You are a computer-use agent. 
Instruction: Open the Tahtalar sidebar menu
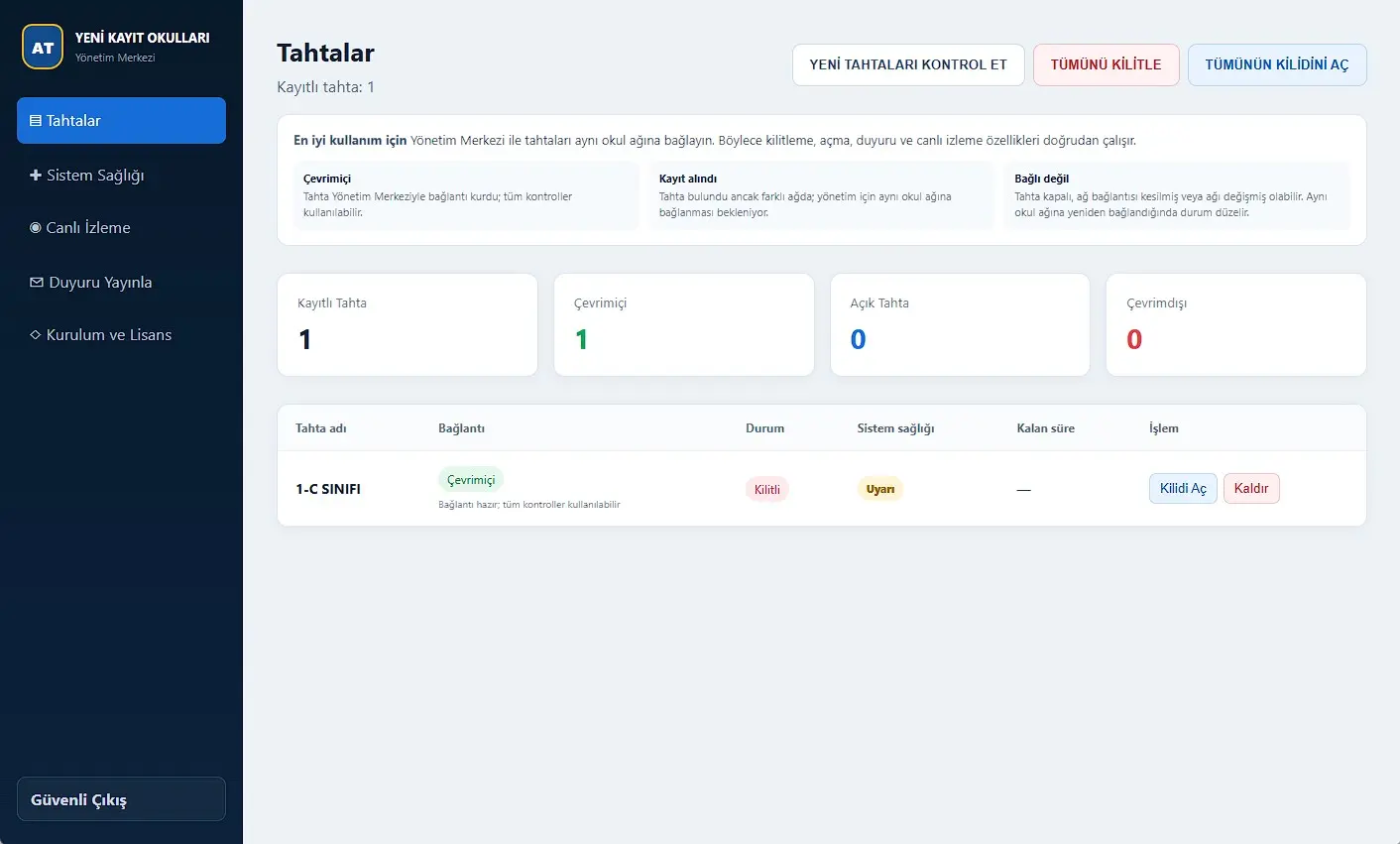click(x=121, y=120)
